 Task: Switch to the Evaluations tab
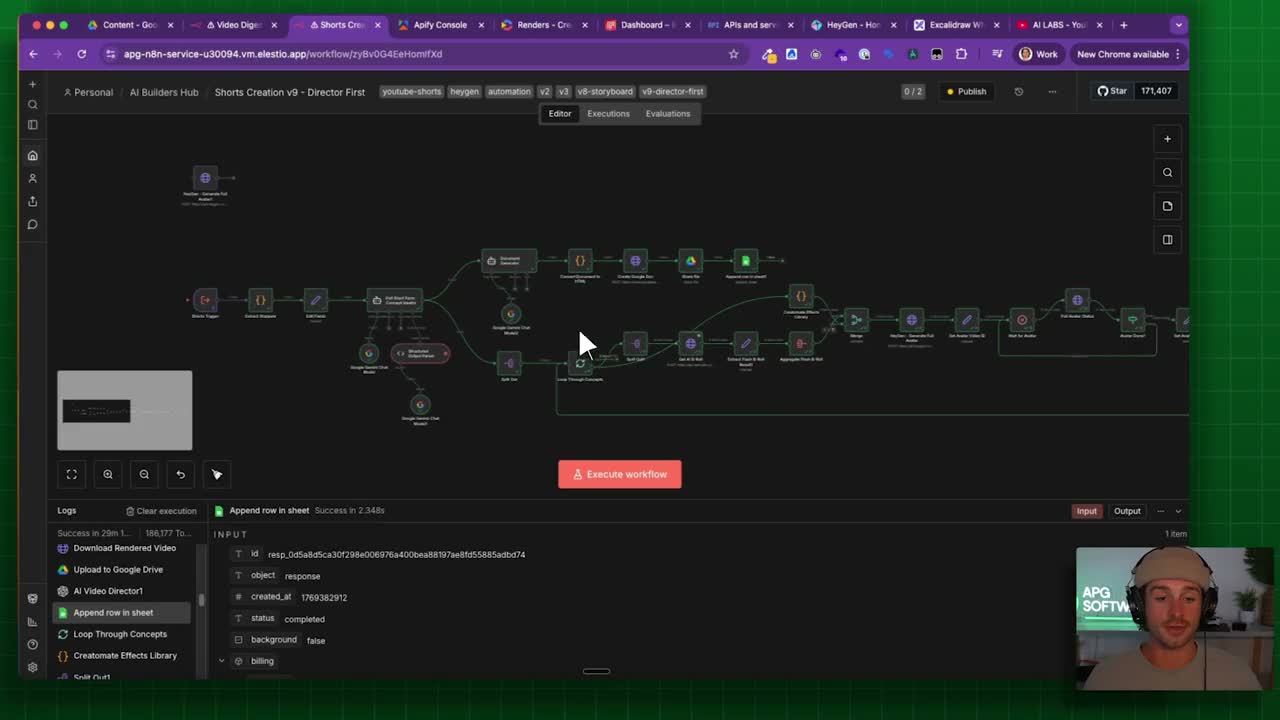pos(668,113)
